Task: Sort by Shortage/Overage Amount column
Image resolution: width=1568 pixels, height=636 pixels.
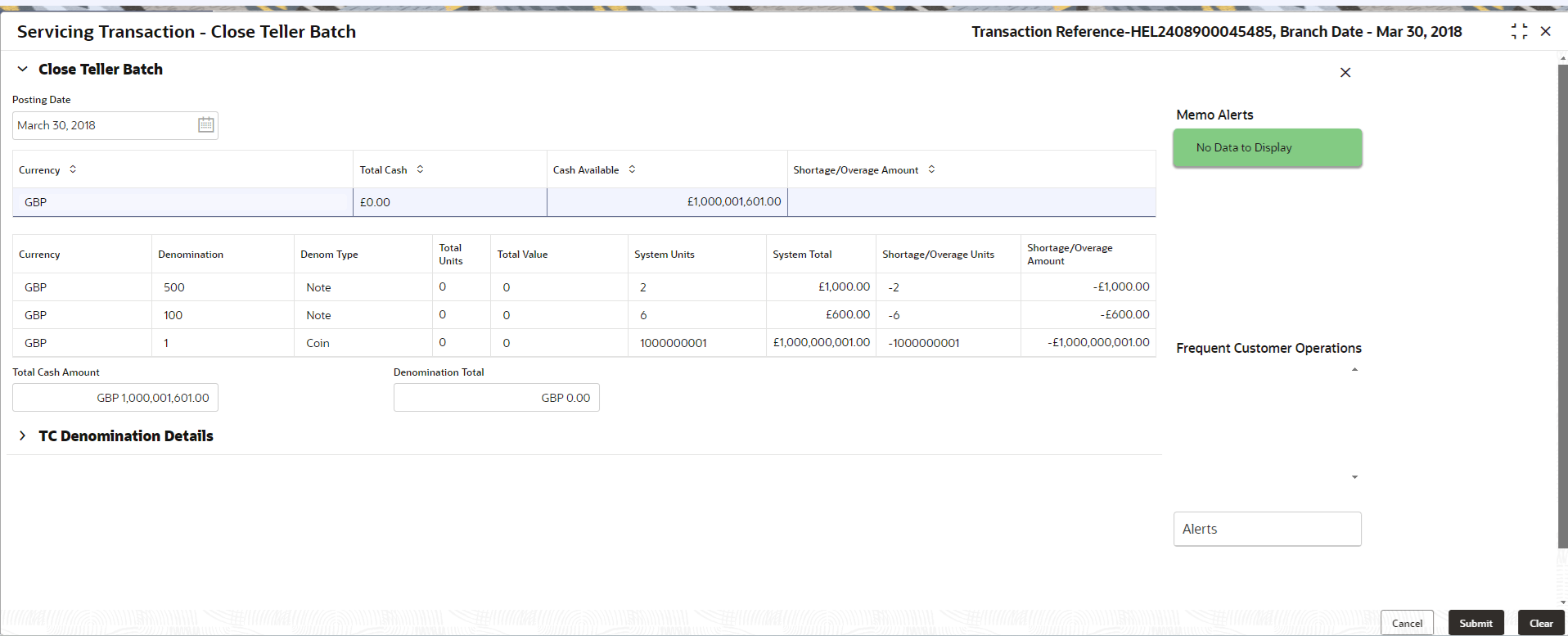Action: [931, 169]
